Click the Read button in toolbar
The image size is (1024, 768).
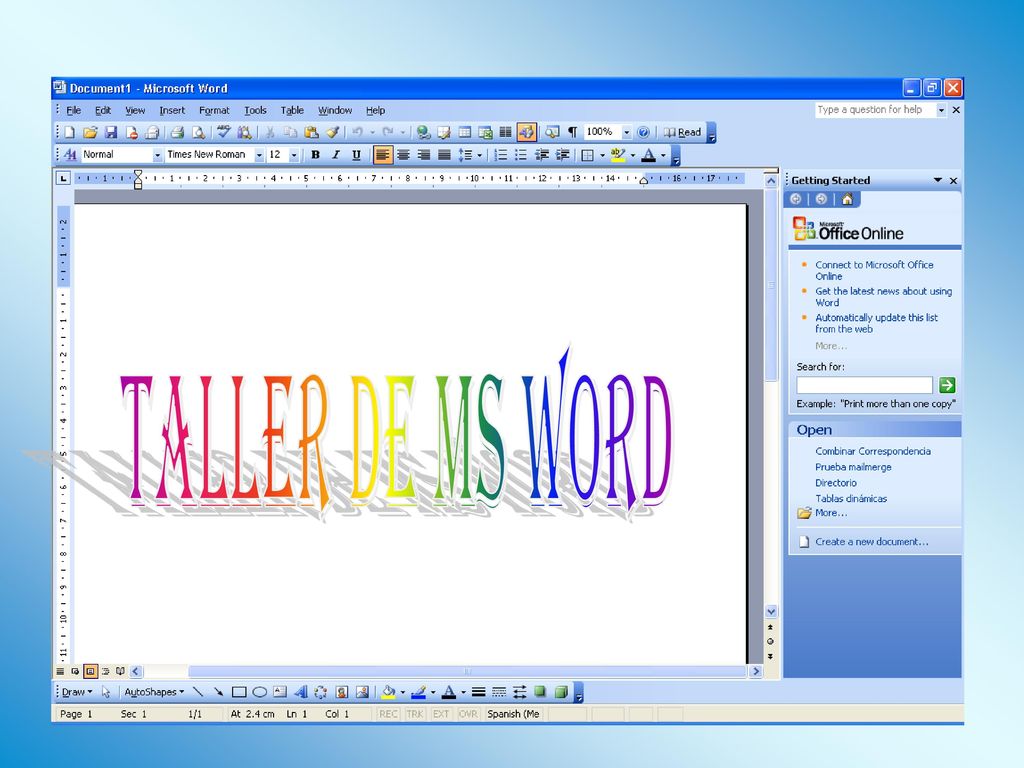682,133
